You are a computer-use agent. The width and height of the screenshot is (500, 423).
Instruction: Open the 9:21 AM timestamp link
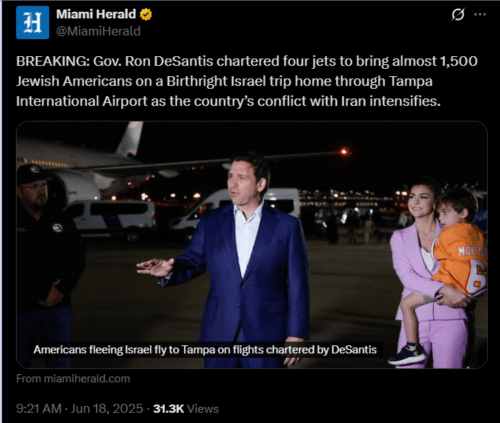pos(39,409)
